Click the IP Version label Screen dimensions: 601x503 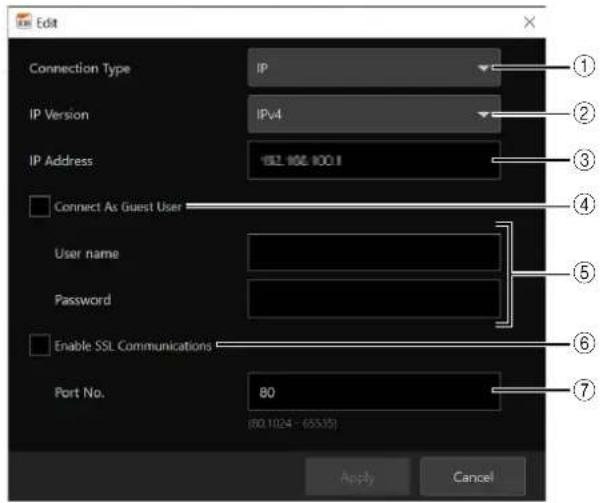(59, 115)
